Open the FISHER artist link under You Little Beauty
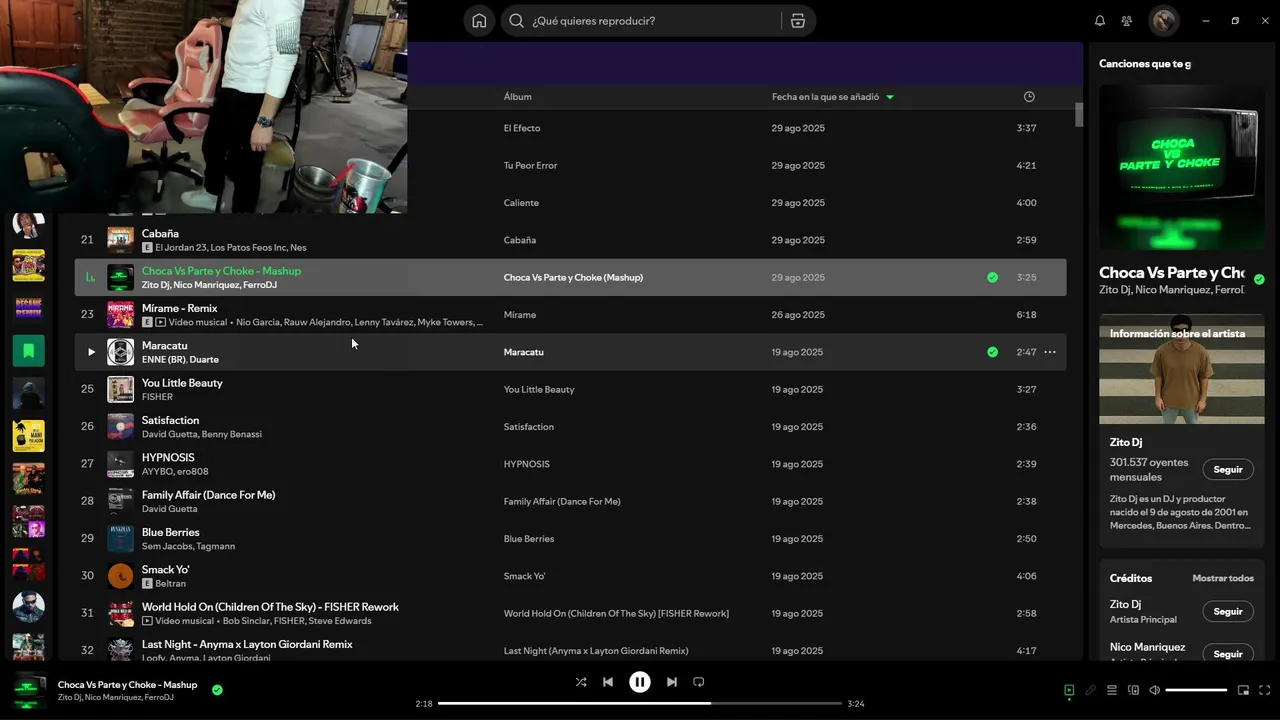Image resolution: width=1280 pixels, height=720 pixels. [x=157, y=397]
